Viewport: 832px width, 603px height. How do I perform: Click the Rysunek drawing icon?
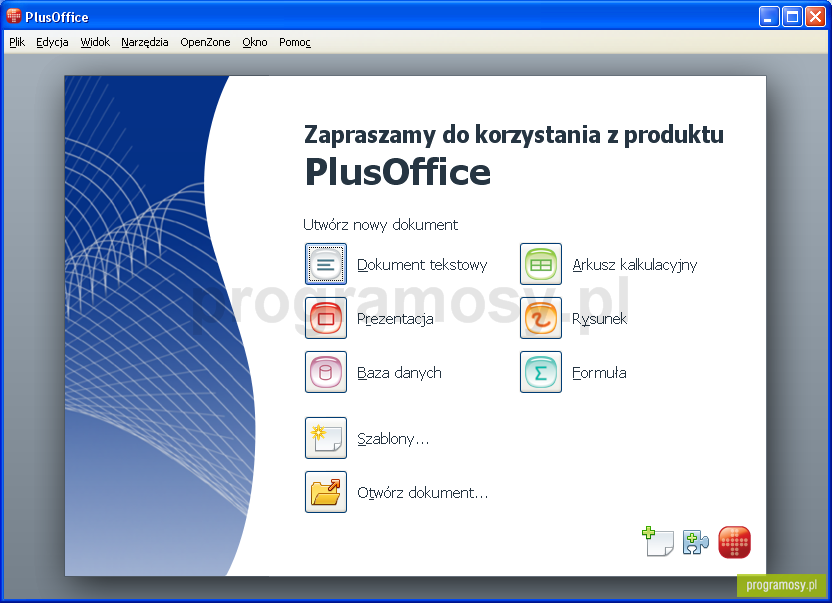(541, 318)
